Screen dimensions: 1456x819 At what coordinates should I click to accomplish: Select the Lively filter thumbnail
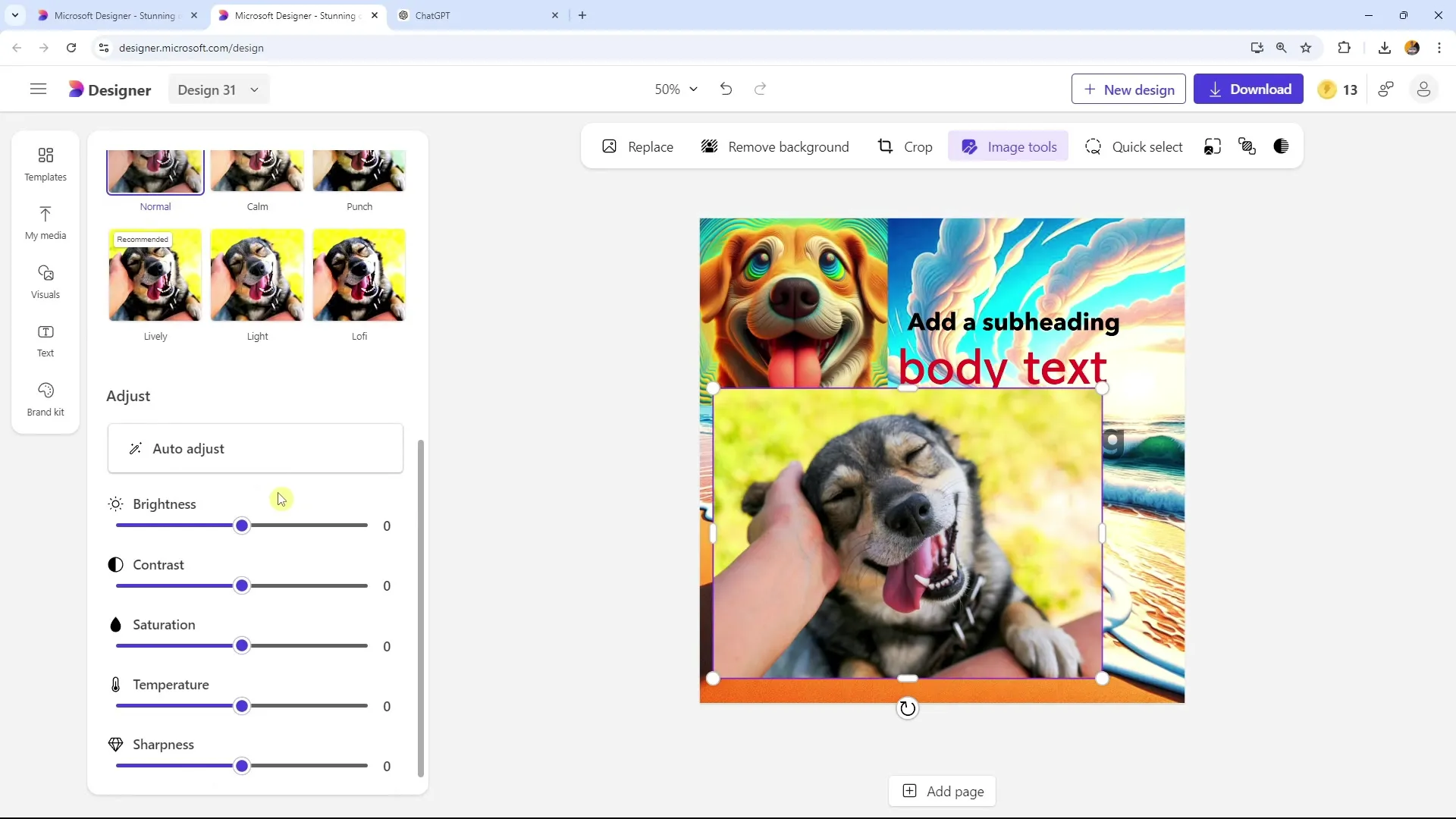(156, 275)
